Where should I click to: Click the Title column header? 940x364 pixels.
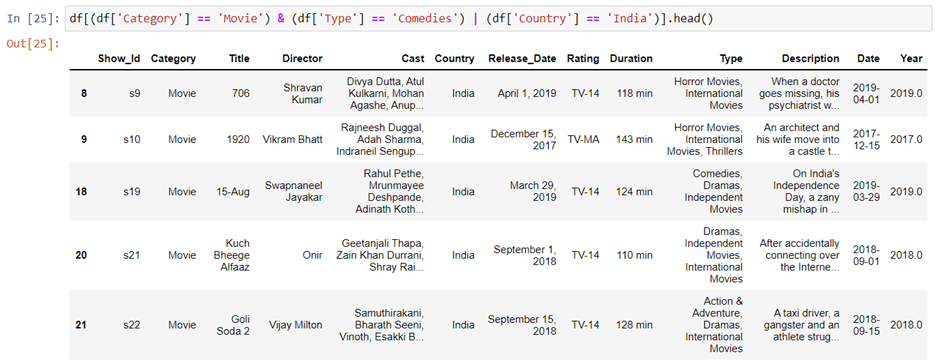239,59
